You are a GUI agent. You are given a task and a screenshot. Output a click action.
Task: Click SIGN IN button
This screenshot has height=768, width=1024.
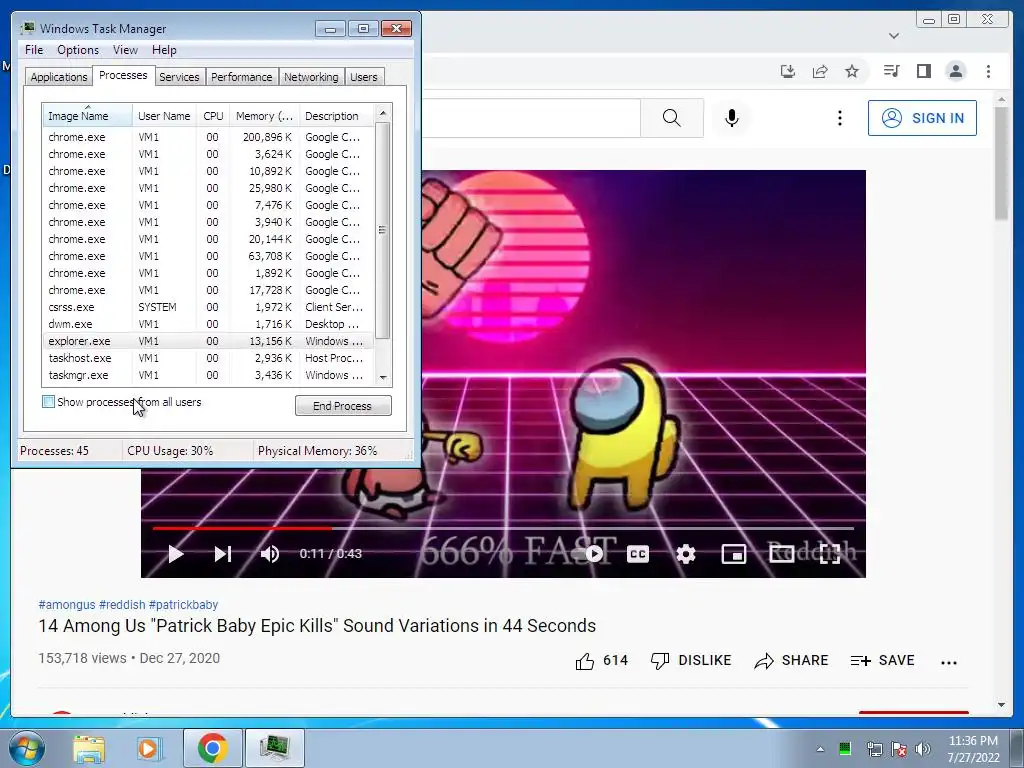click(922, 118)
